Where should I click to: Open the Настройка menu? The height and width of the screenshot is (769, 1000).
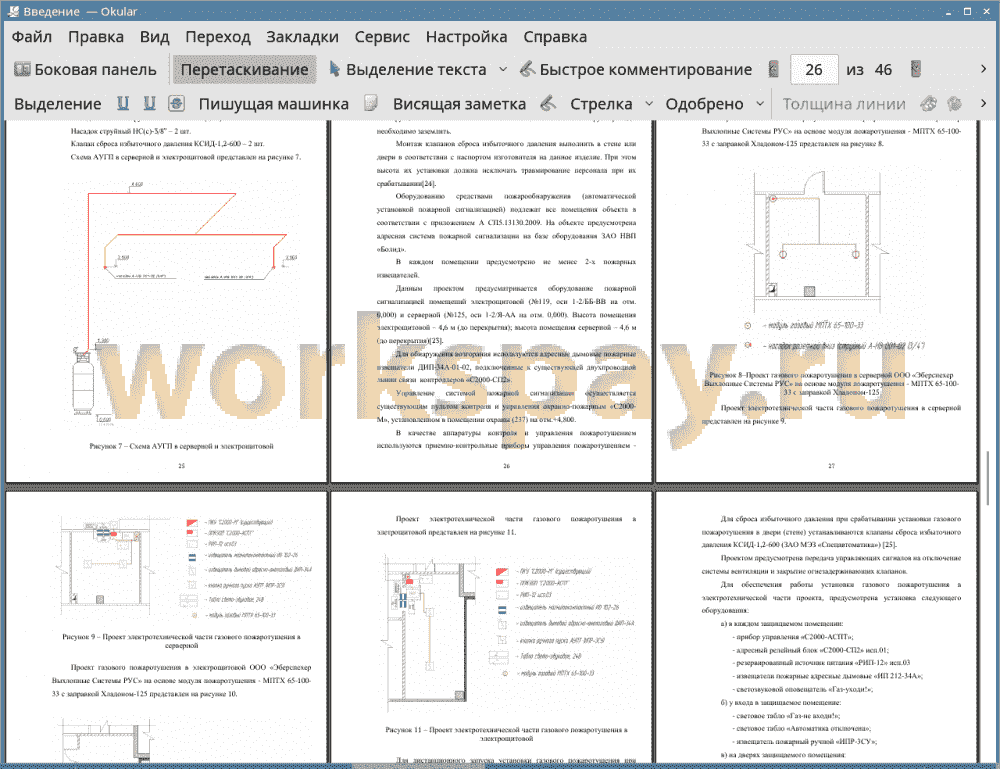point(466,37)
